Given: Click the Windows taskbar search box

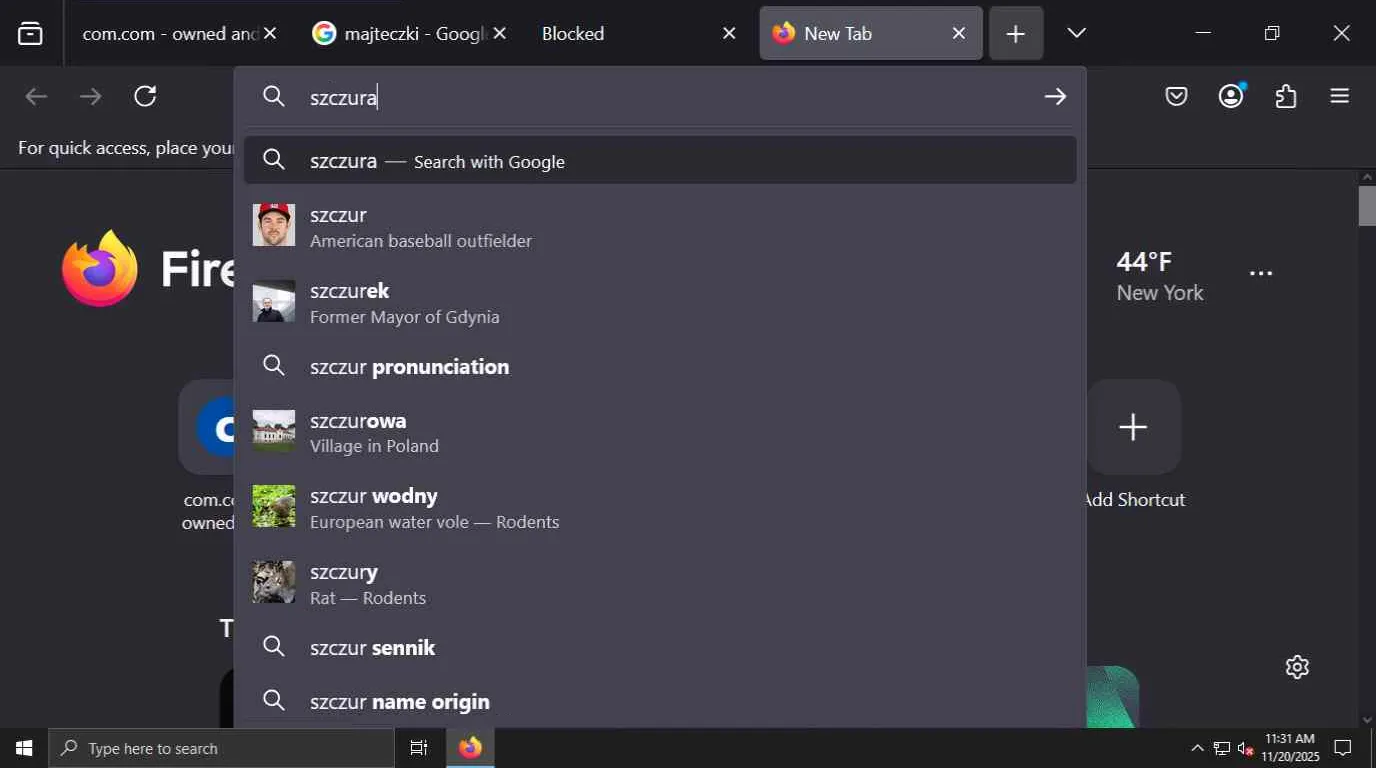Looking at the screenshot, I should (x=222, y=748).
